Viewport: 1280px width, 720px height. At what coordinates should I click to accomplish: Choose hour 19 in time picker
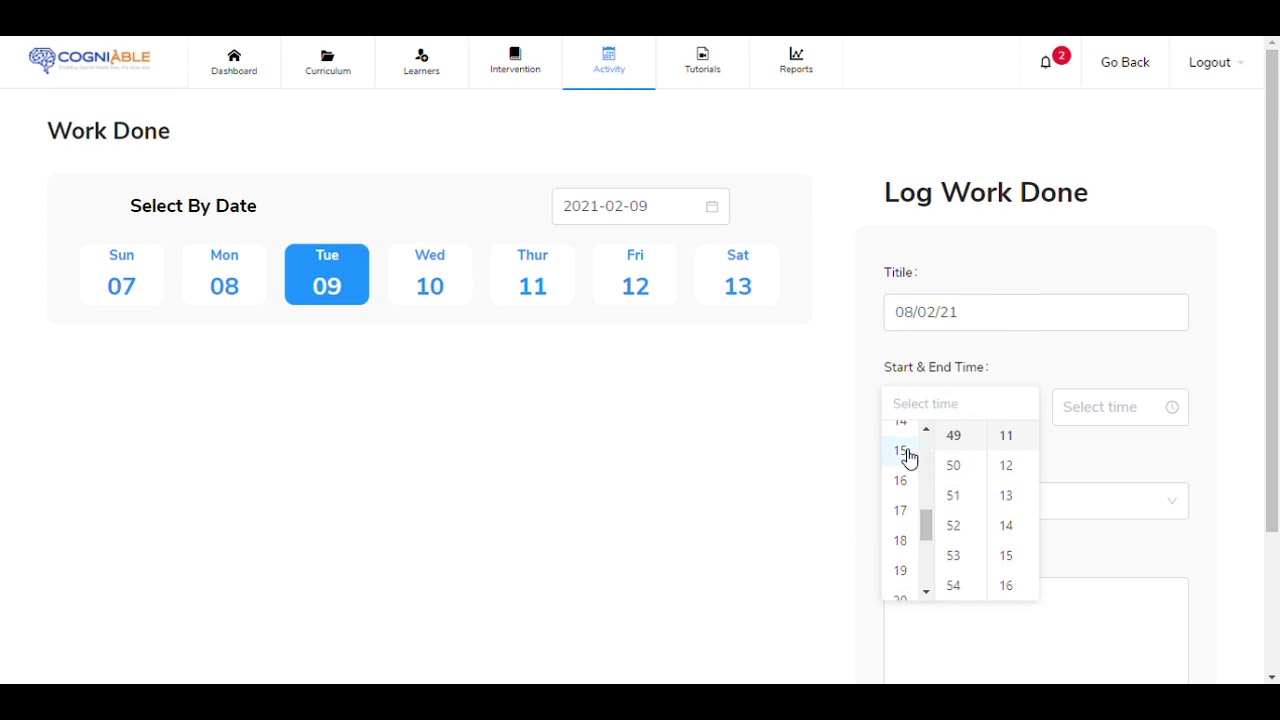click(x=900, y=570)
